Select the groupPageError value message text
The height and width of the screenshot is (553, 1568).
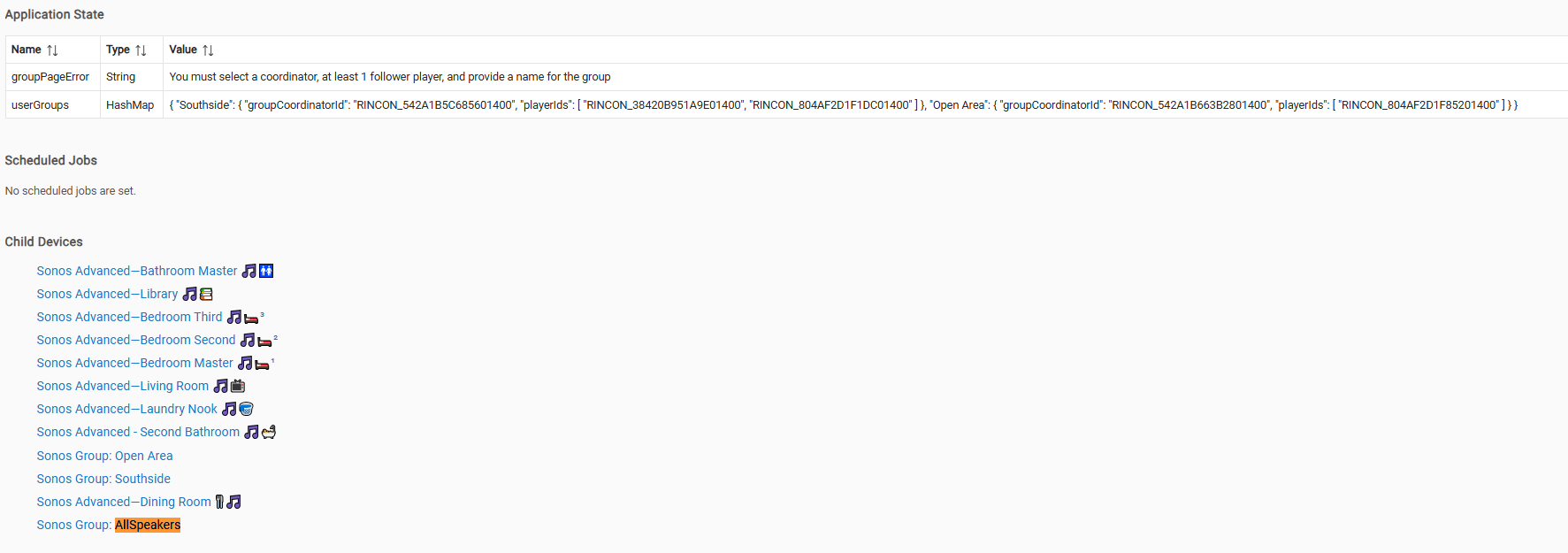click(390, 77)
